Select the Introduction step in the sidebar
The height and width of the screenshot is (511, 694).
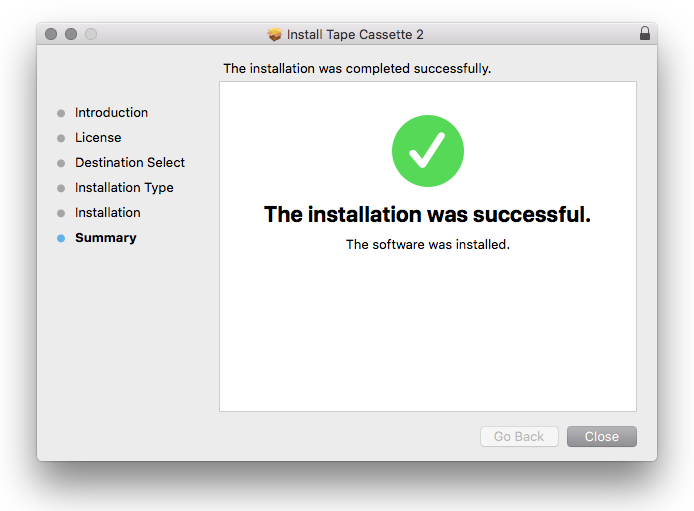[111, 113]
